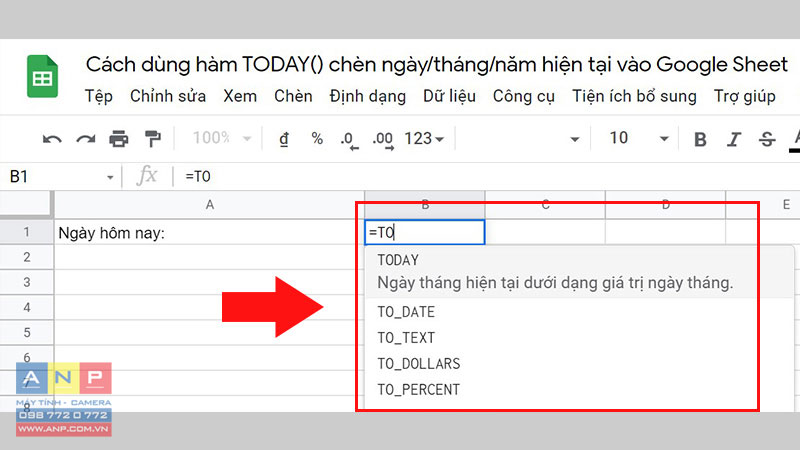The height and width of the screenshot is (450, 800).
Task: Open the Tệp menu
Action: pyautogui.click(x=98, y=96)
